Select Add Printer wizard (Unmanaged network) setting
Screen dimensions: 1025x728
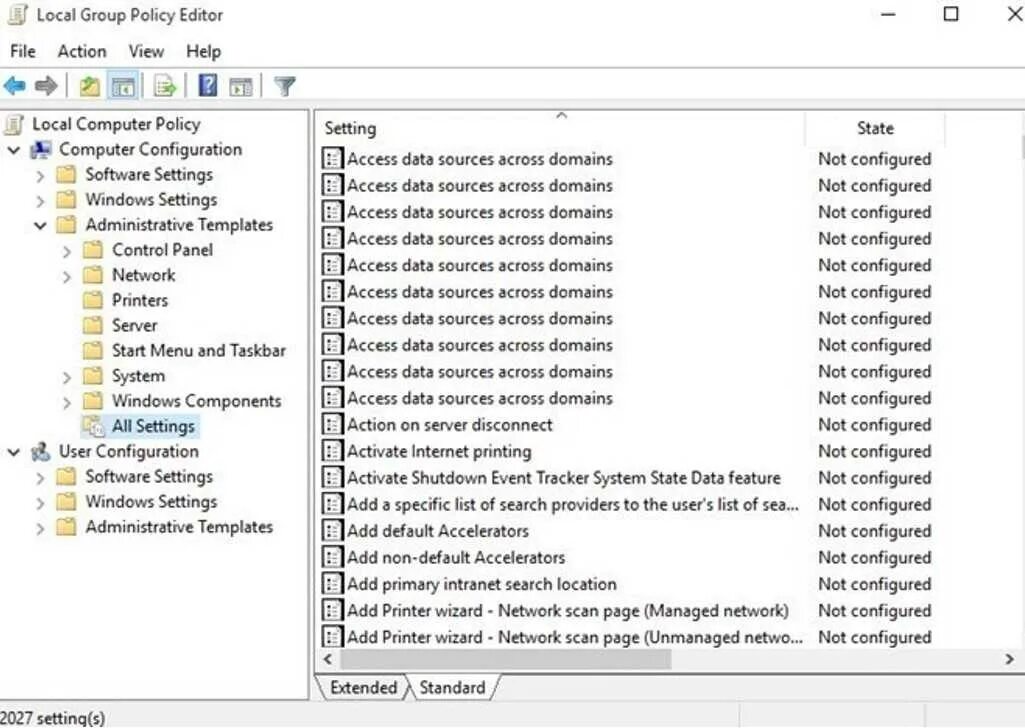coord(575,637)
